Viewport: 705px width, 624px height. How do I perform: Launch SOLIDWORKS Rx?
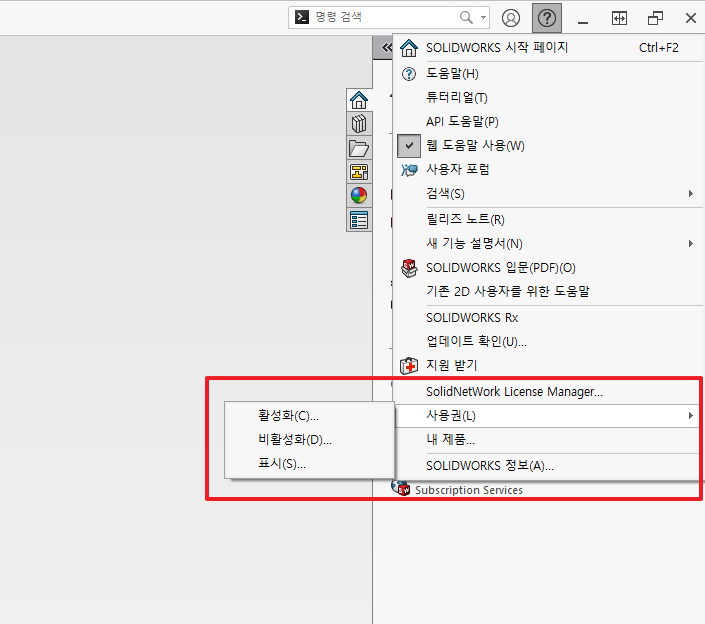coord(548,318)
